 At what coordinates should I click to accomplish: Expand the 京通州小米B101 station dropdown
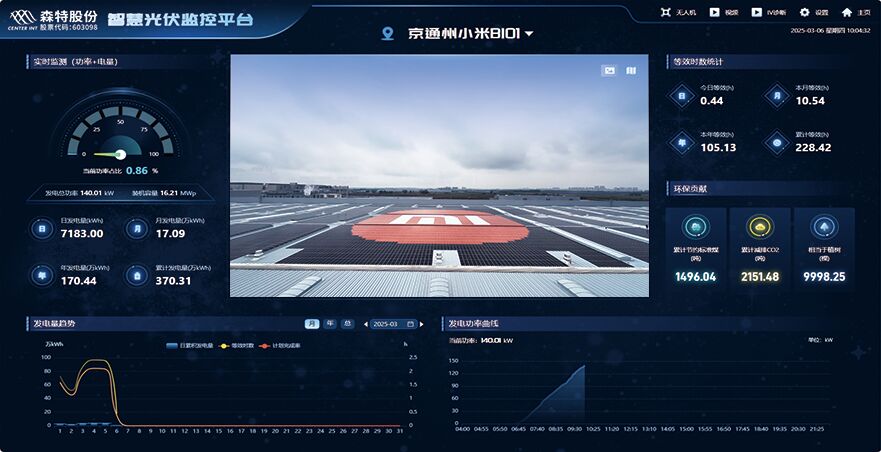tap(529, 34)
